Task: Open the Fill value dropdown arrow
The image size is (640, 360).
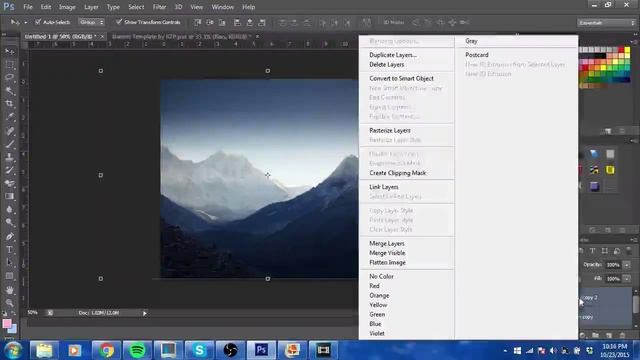Action: (x=627, y=279)
